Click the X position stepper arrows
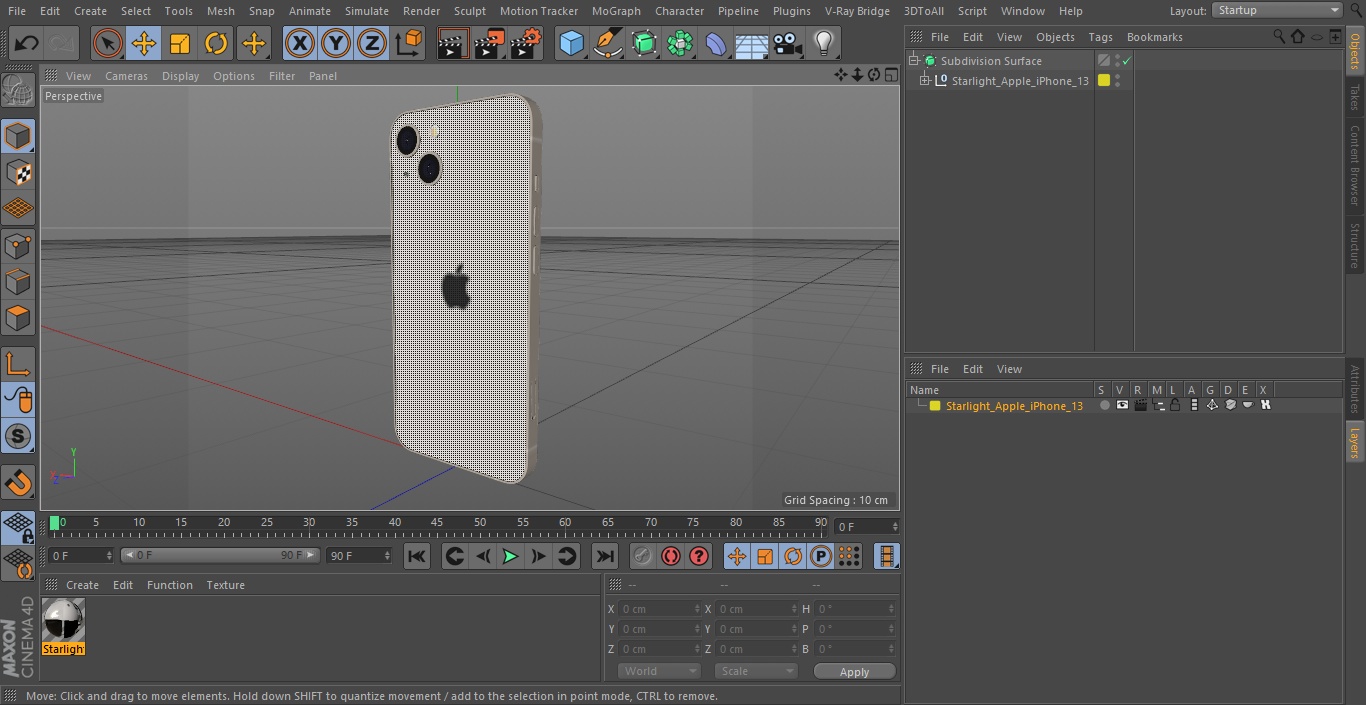This screenshot has height=705, width=1366. click(x=697, y=609)
